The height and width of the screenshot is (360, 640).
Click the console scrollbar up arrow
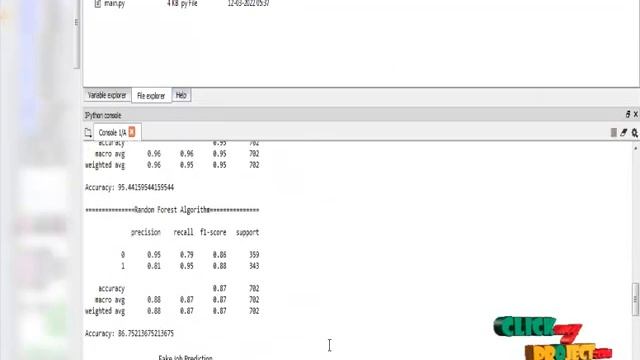(x=636, y=149)
